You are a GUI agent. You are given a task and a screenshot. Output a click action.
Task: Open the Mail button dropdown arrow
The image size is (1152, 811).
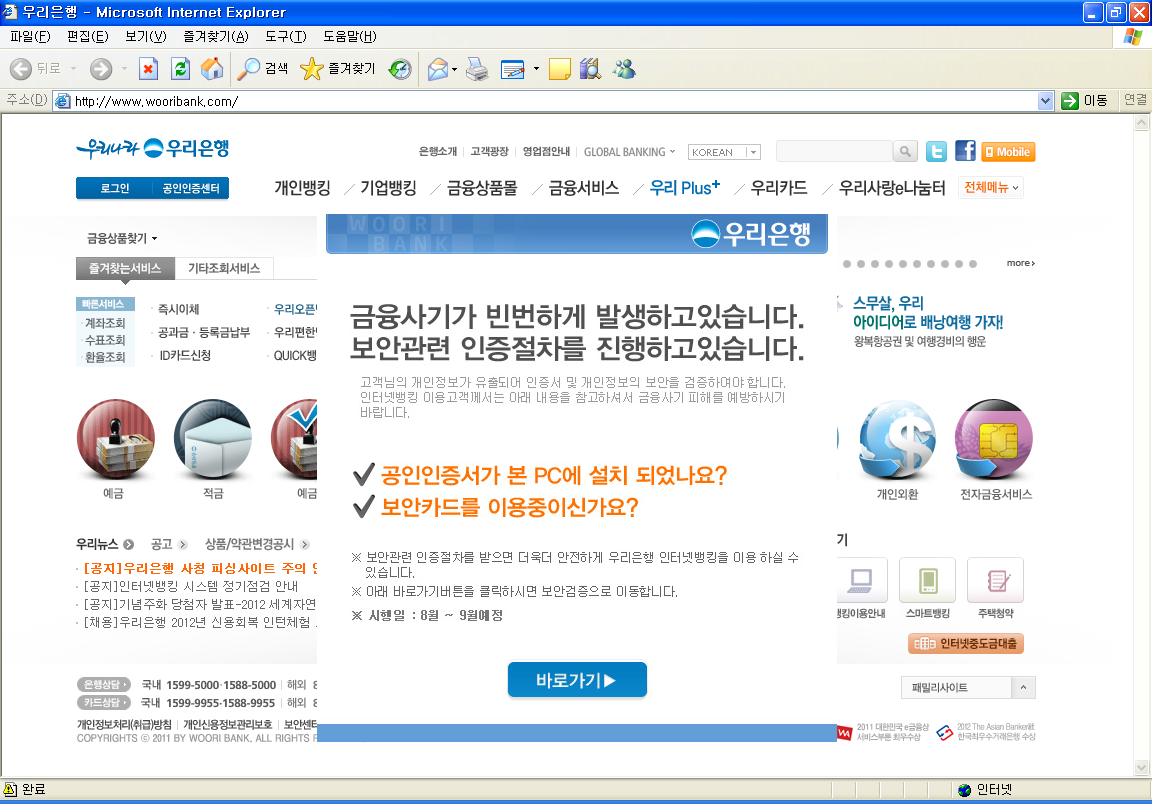pyautogui.click(x=455, y=69)
